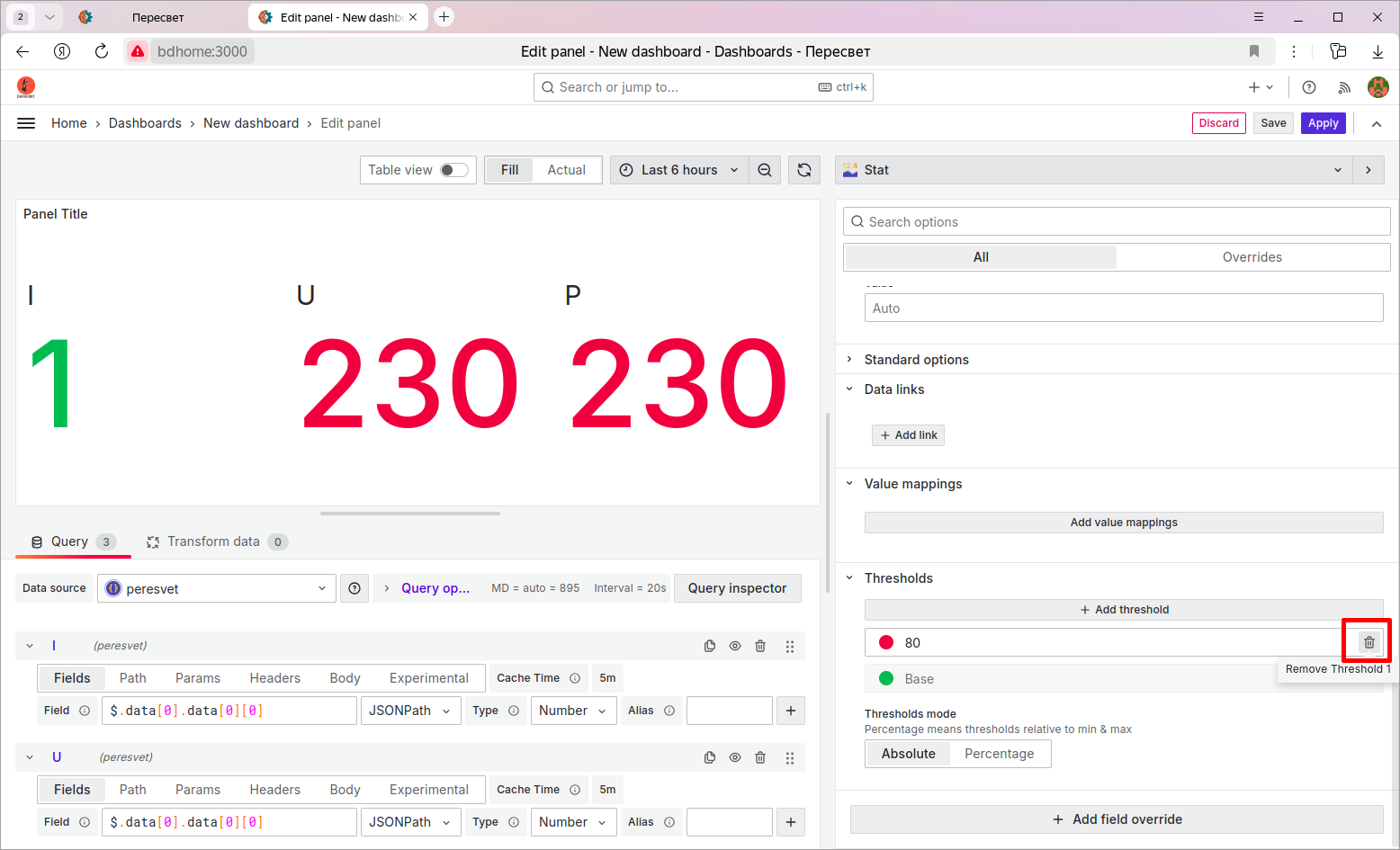Duplicate query I with copy icon
Image resolution: width=1400 pixels, height=850 pixels.
click(710, 646)
